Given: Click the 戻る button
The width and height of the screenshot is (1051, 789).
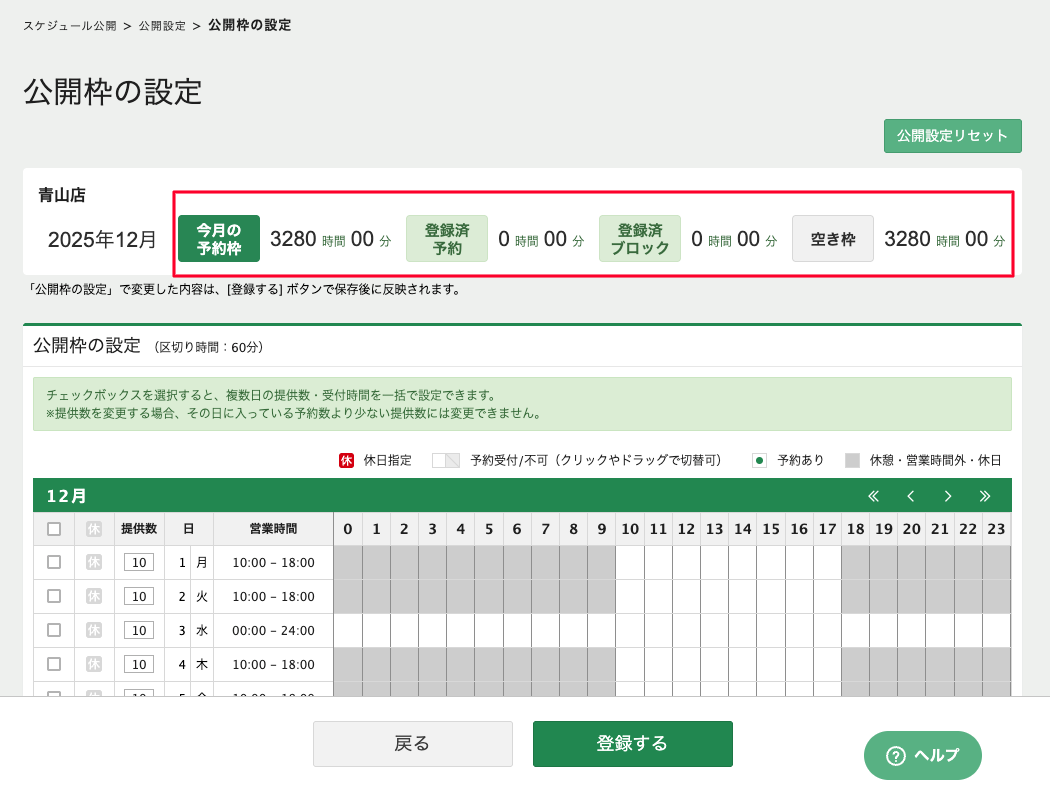Looking at the screenshot, I should (x=412, y=744).
